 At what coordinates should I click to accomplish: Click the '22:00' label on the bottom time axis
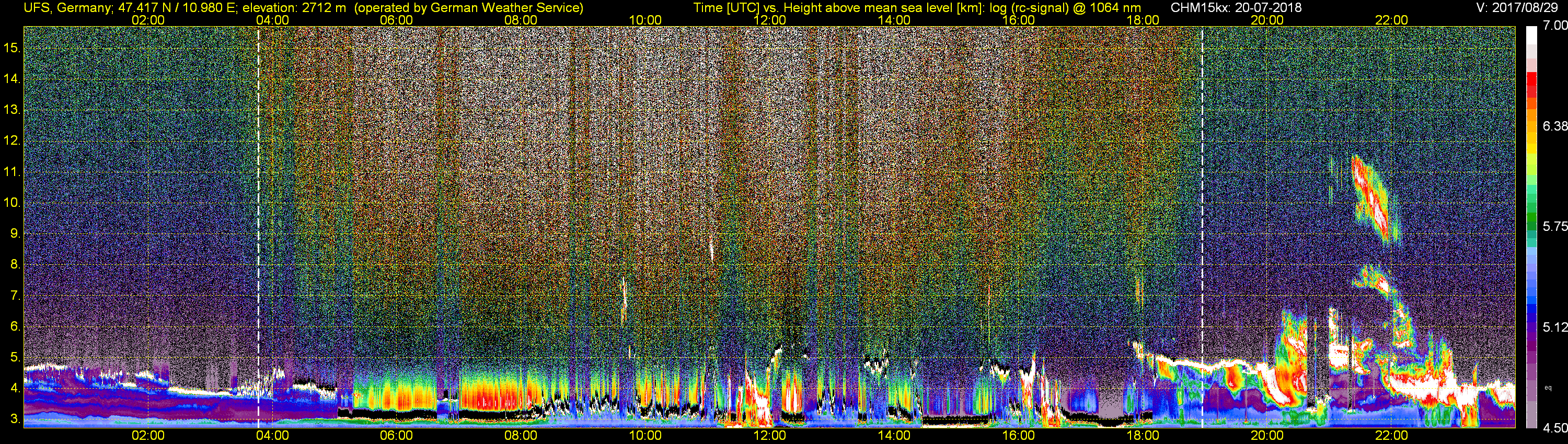click(1391, 436)
